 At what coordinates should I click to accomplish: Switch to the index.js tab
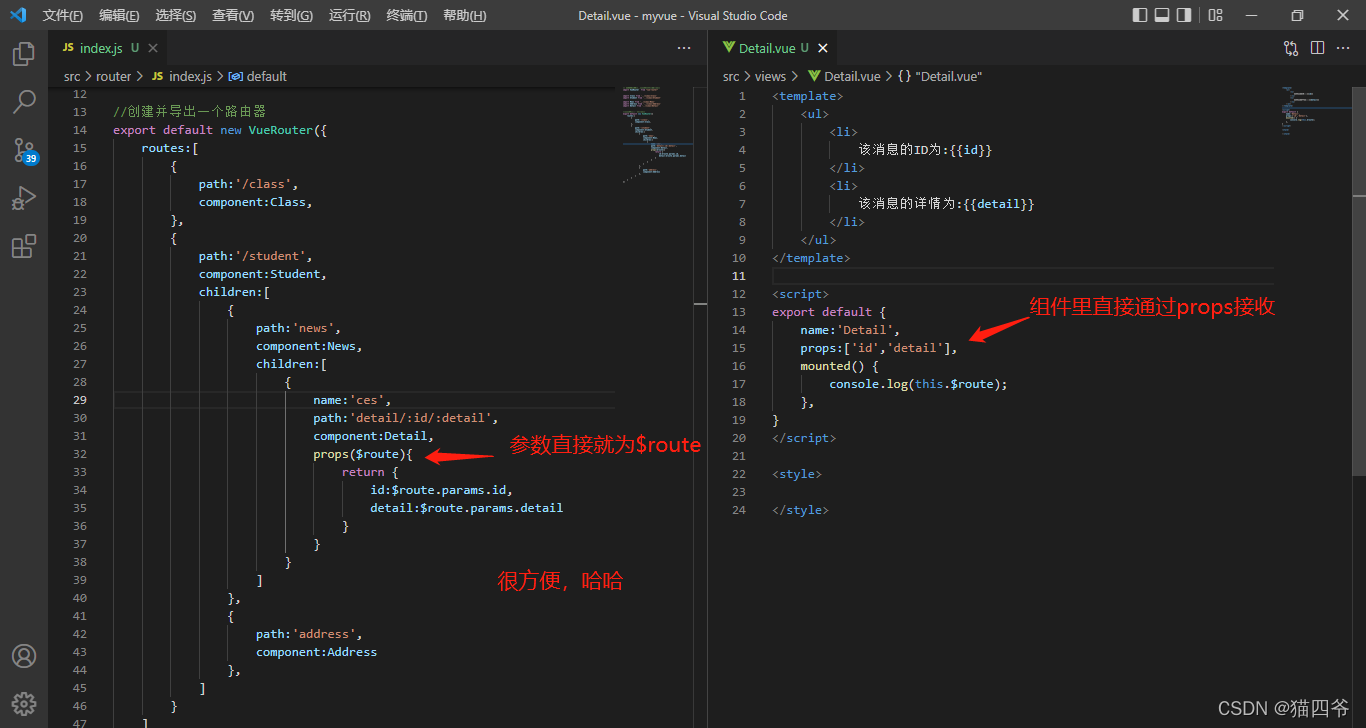[x=108, y=48]
